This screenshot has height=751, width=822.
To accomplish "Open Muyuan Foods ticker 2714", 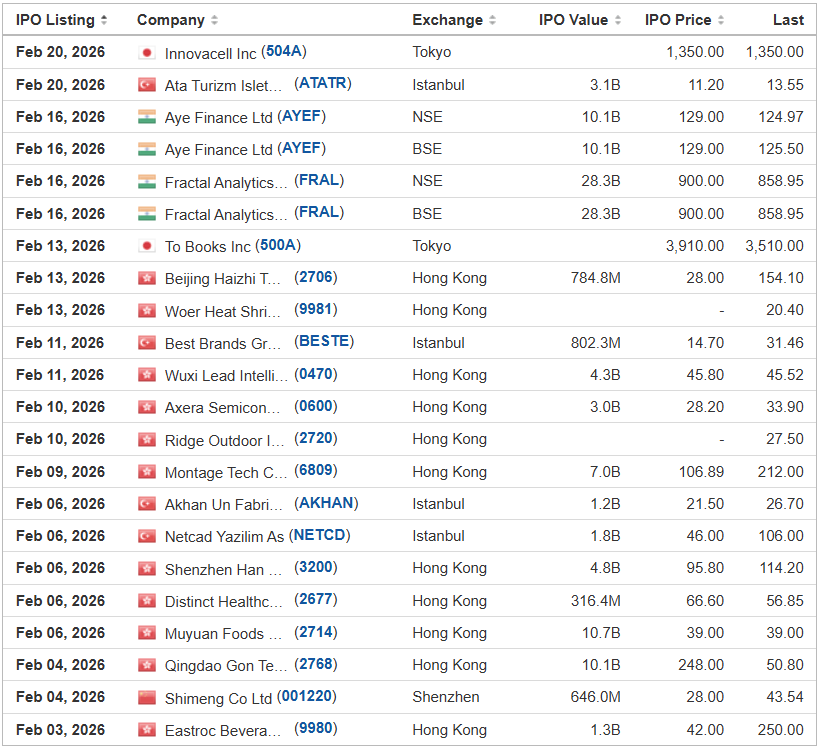I will pyautogui.click(x=316, y=632).
